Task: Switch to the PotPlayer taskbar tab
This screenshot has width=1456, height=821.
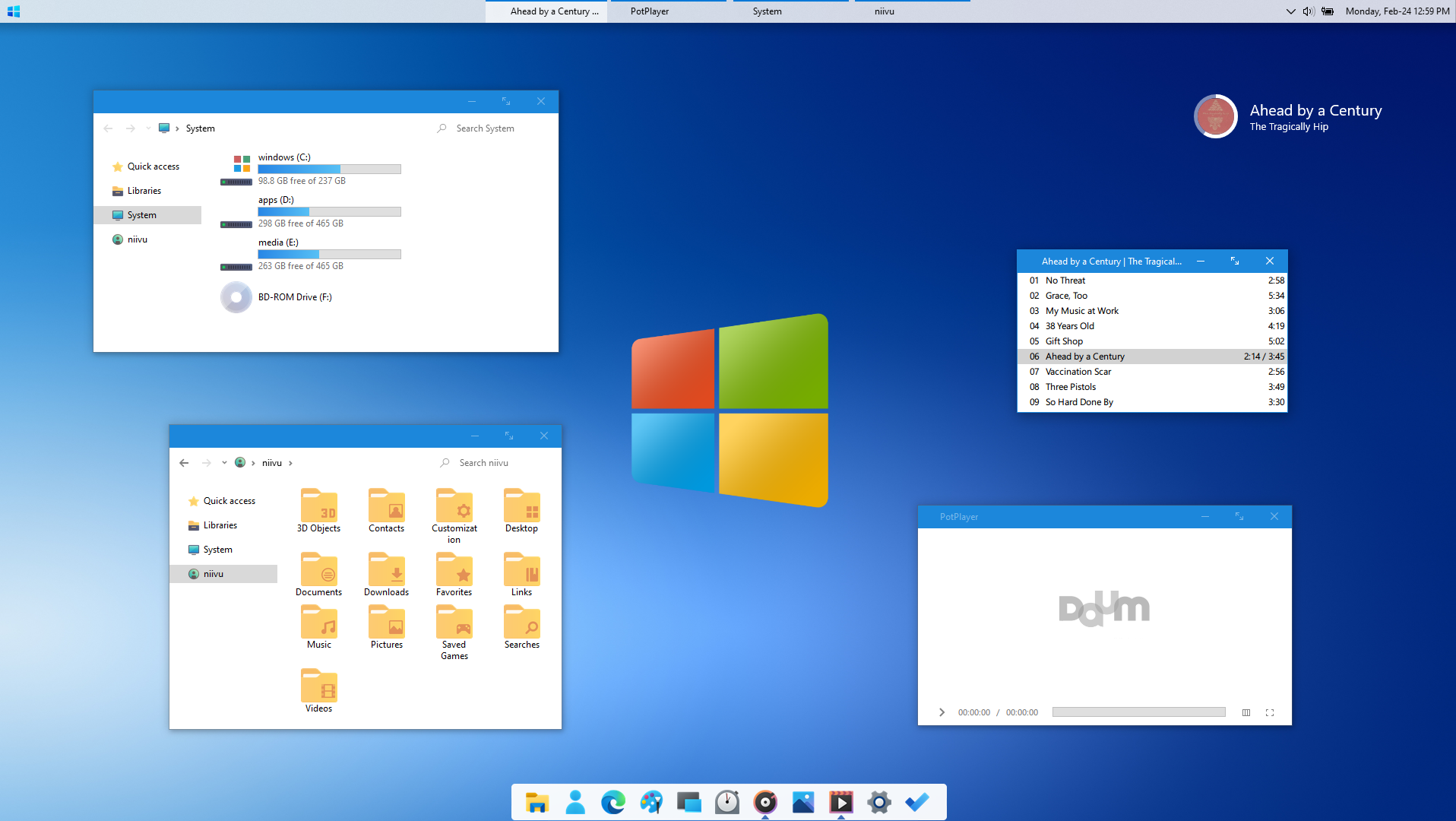Action: 648,11
